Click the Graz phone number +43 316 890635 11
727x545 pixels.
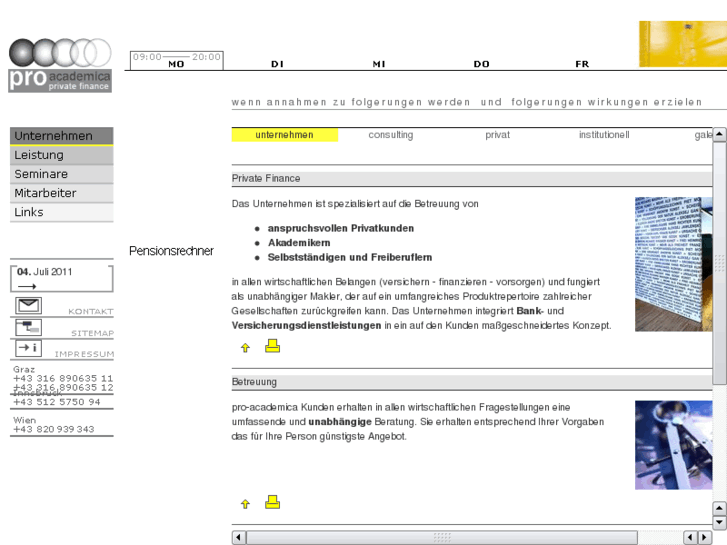pyautogui.click(x=63, y=378)
